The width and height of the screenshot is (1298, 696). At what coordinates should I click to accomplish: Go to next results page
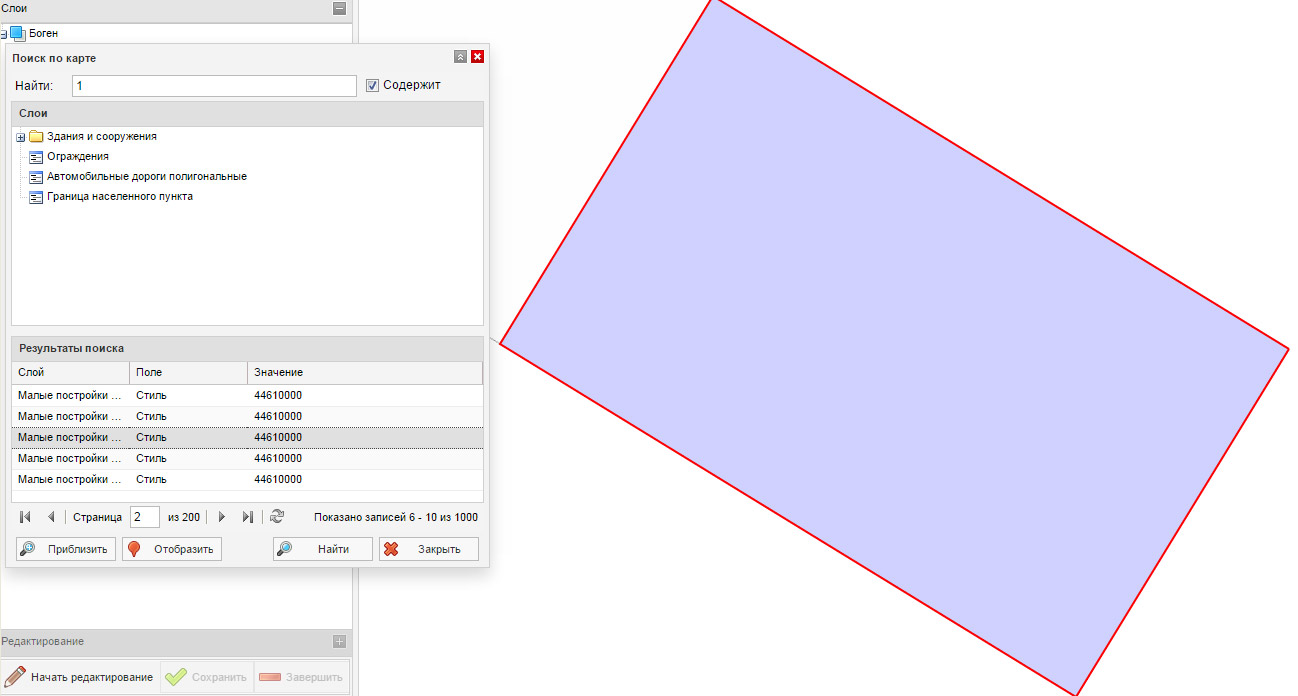222,517
